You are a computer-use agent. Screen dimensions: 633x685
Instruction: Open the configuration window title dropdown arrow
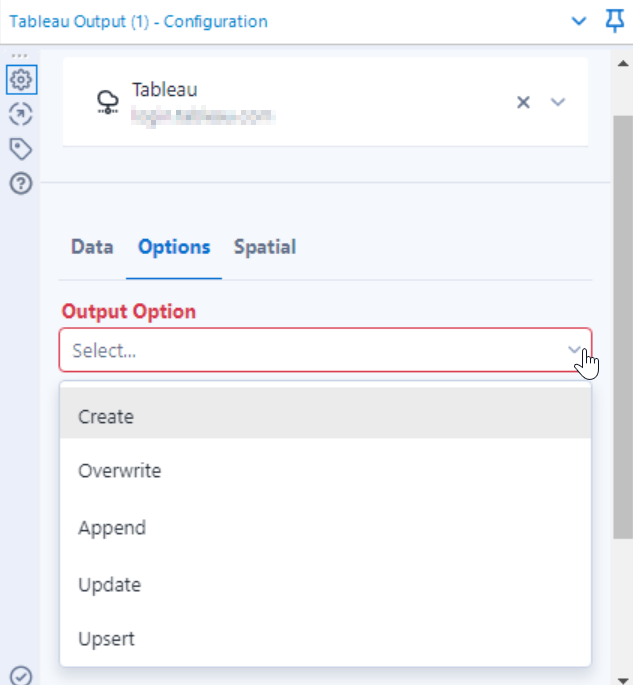[x=579, y=21]
